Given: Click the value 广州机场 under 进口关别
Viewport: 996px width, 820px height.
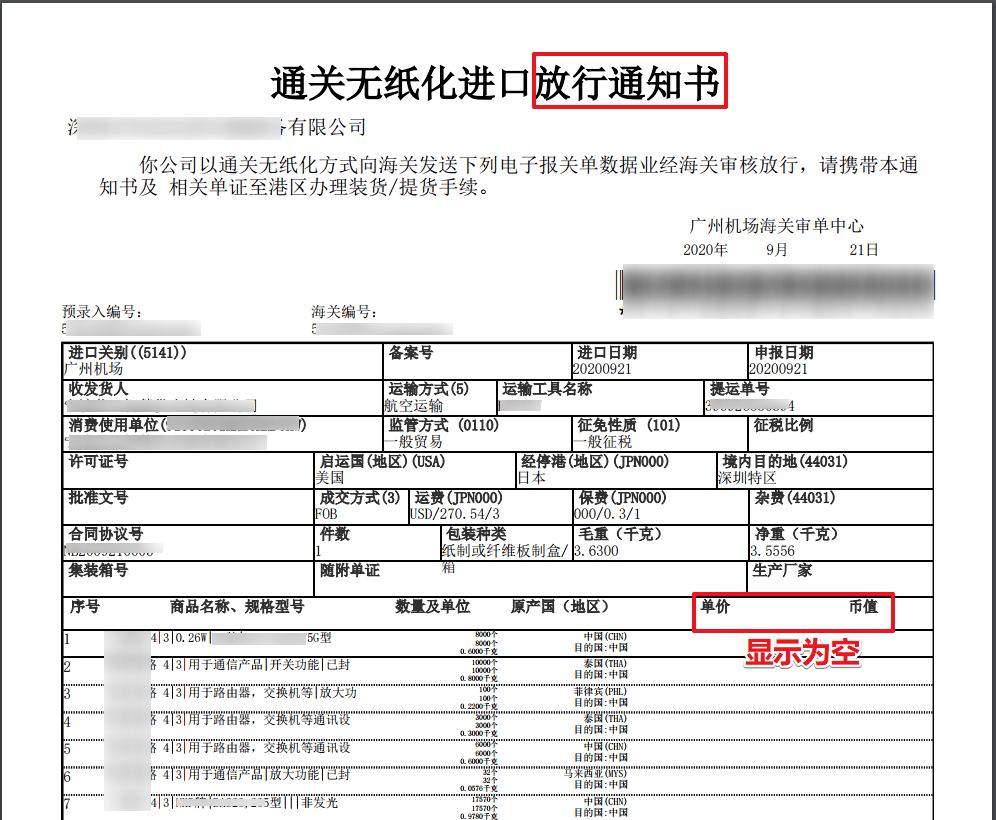Looking at the screenshot, I should [x=93, y=369].
